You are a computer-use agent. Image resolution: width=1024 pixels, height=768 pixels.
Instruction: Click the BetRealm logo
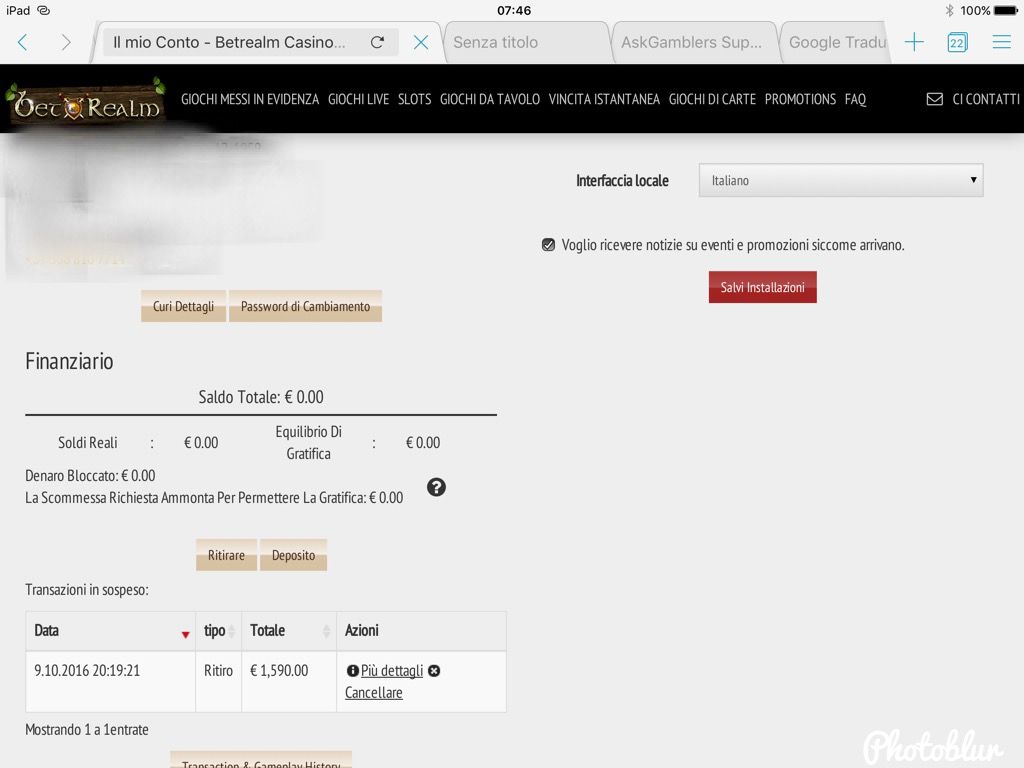pos(85,100)
